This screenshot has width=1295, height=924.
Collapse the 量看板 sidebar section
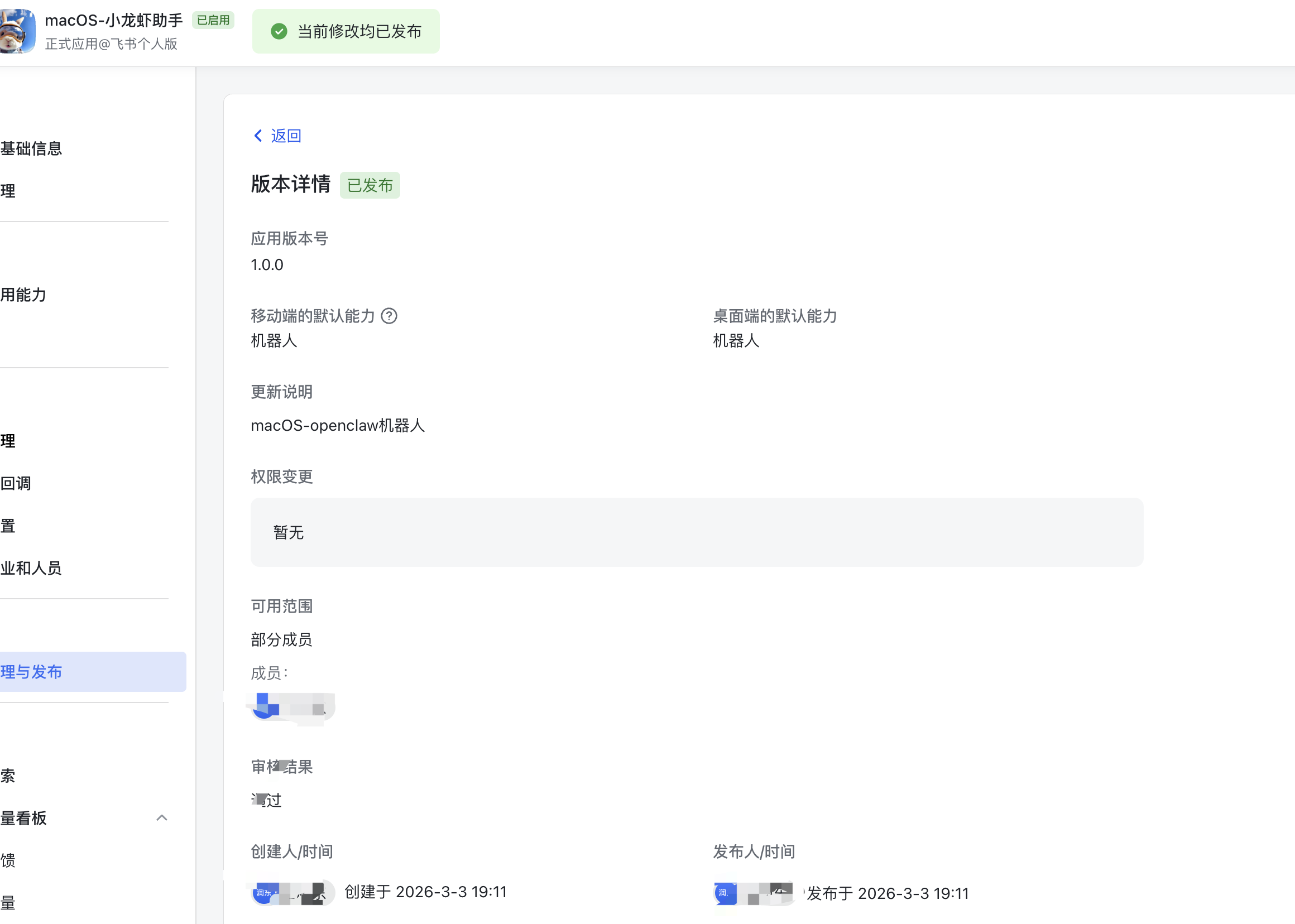(x=162, y=817)
